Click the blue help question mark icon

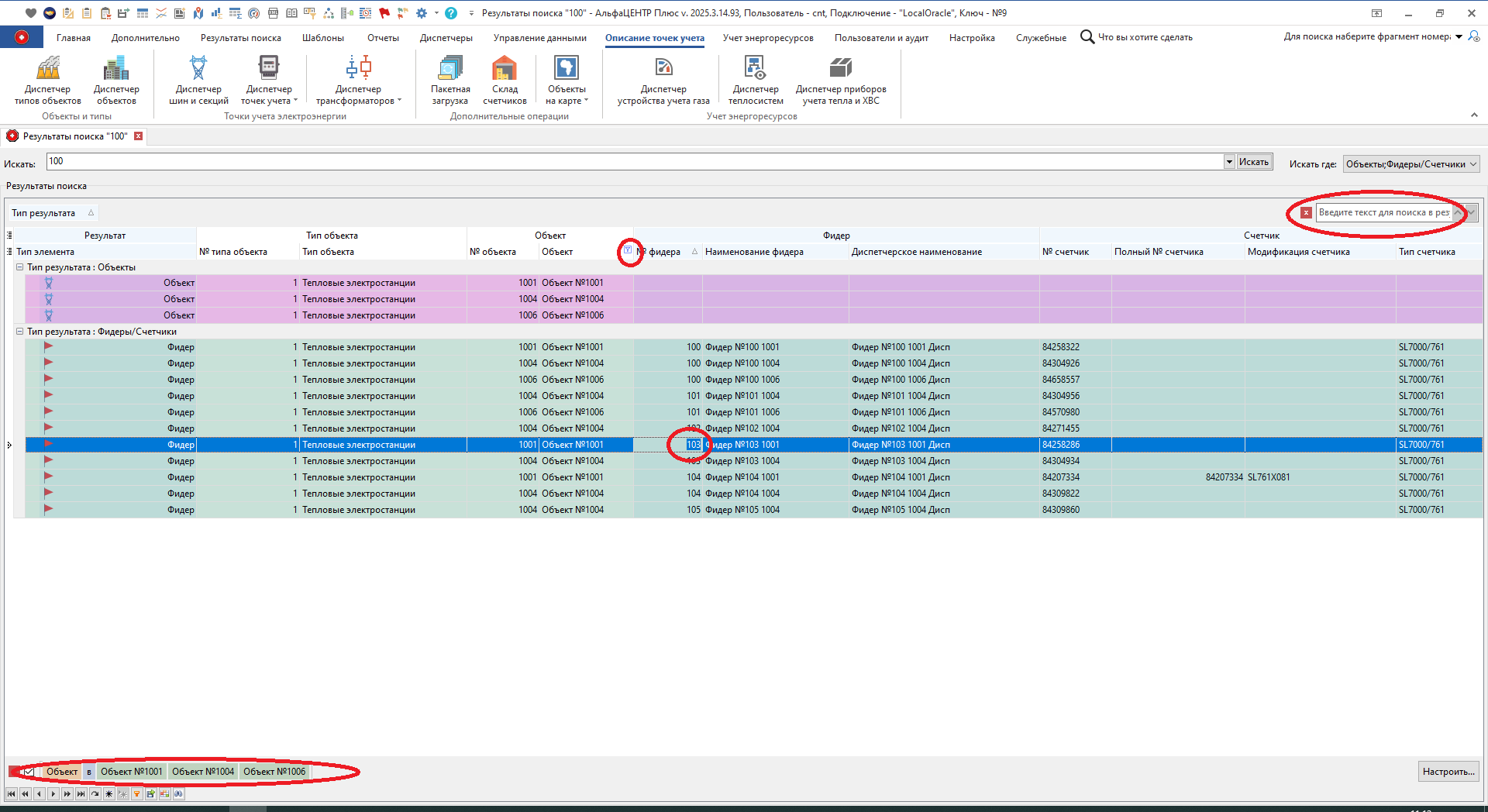[451, 13]
